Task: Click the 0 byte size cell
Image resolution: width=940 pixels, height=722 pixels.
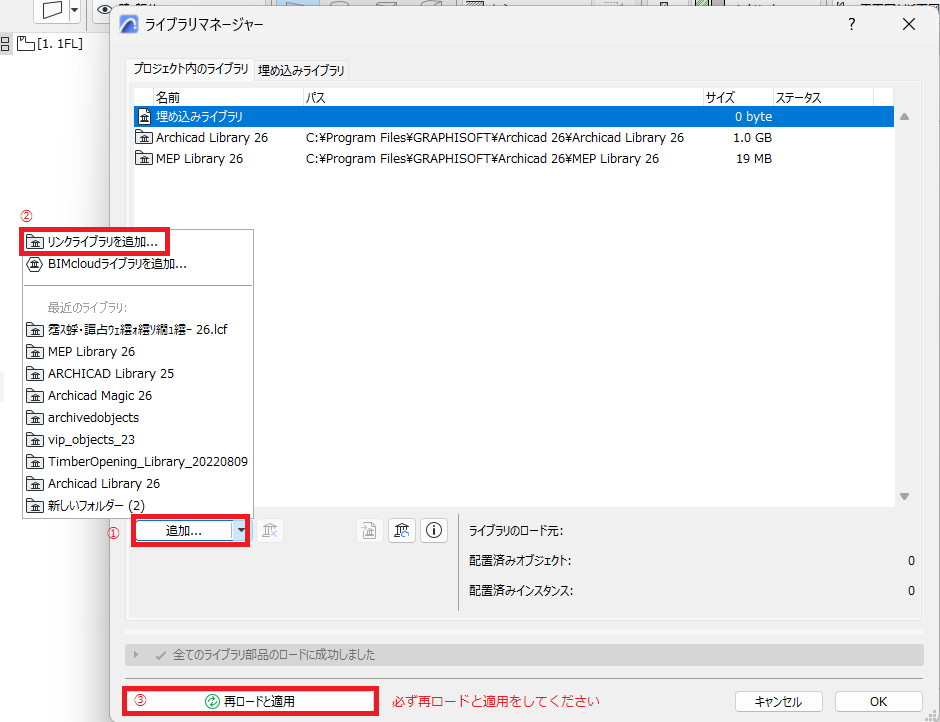Action: tap(754, 116)
